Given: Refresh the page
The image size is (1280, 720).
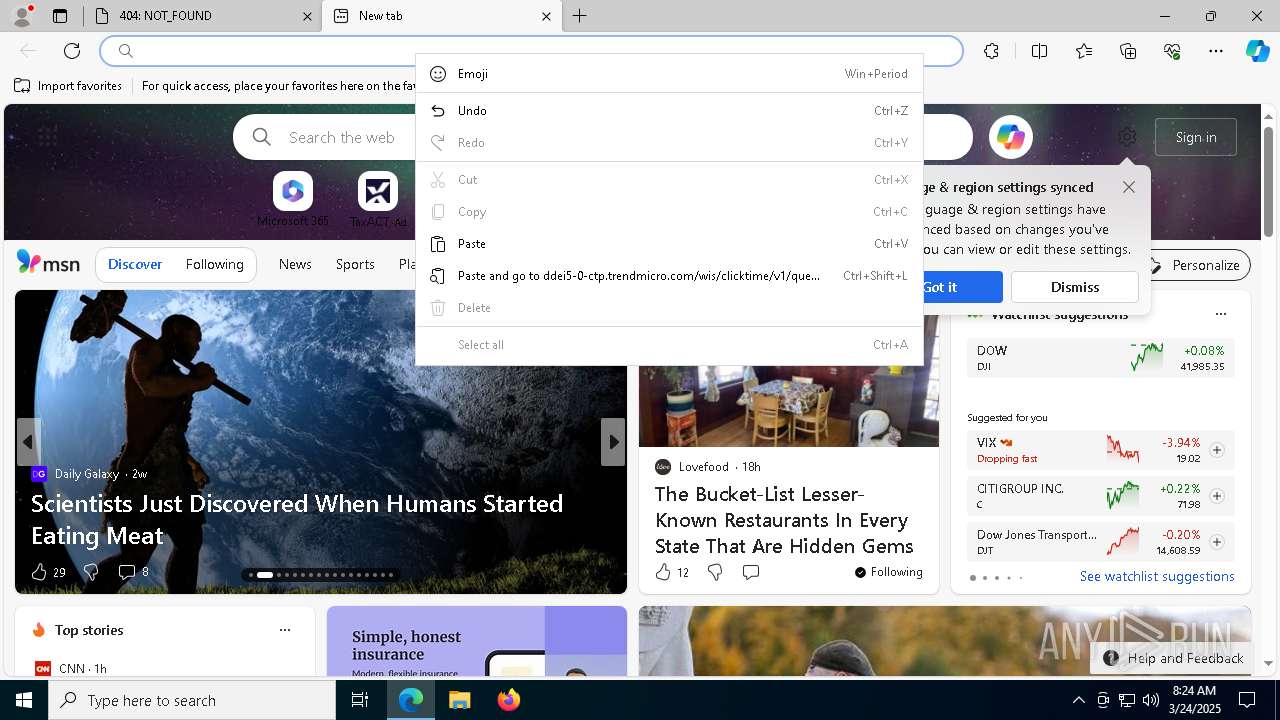Looking at the screenshot, I should [72, 51].
